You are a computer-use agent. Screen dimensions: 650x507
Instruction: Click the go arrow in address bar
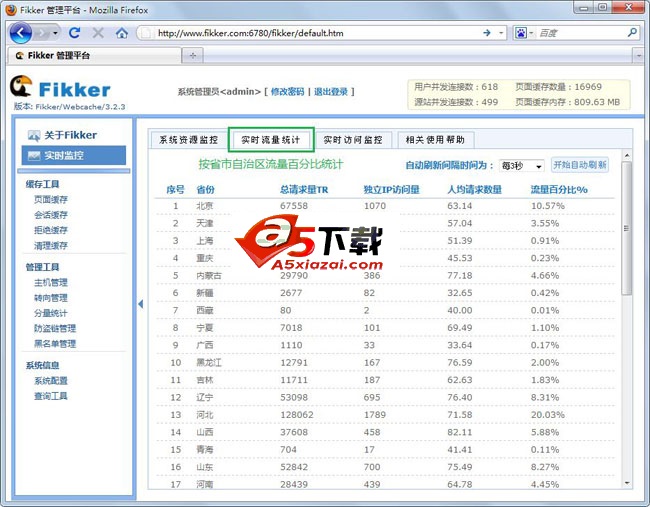[487, 33]
